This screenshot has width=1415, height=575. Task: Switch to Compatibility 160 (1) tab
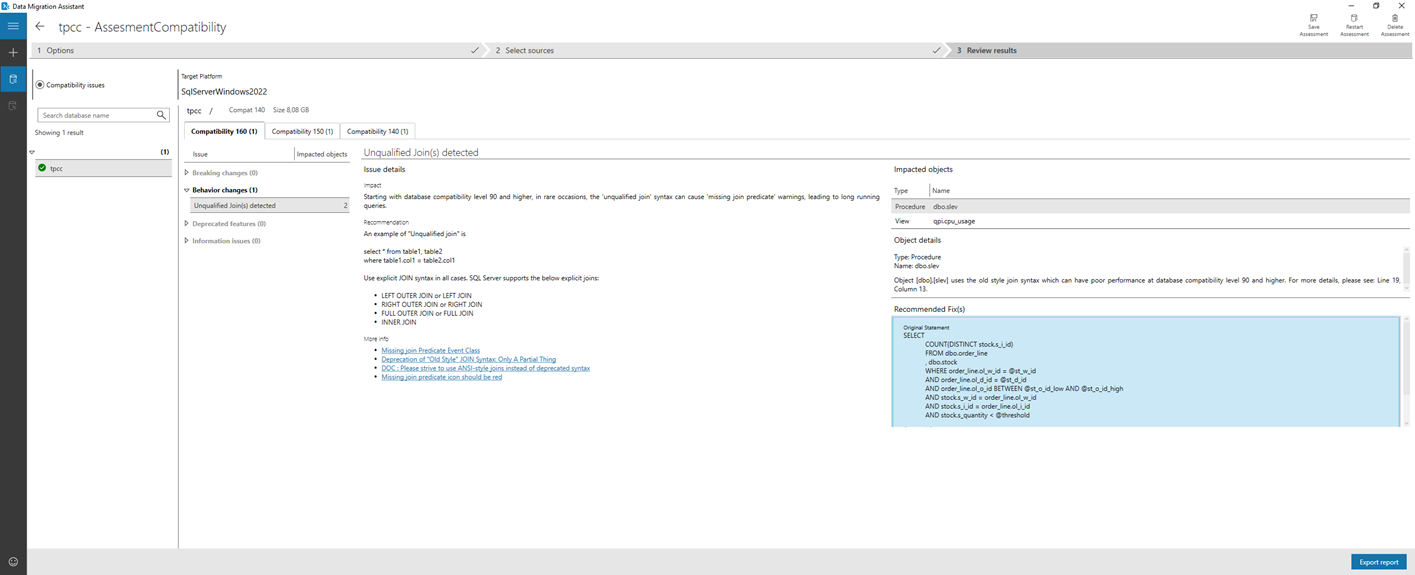(x=224, y=131)
